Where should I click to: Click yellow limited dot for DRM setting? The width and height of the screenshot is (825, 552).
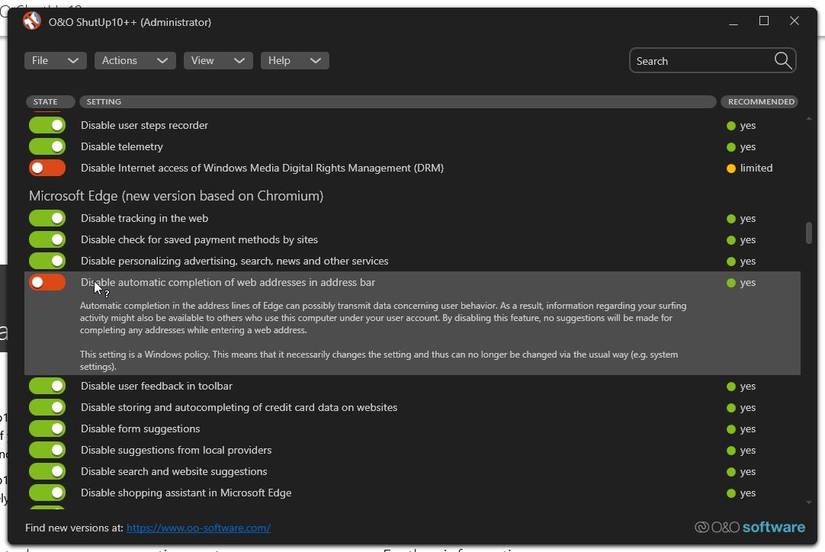(731, 168)
